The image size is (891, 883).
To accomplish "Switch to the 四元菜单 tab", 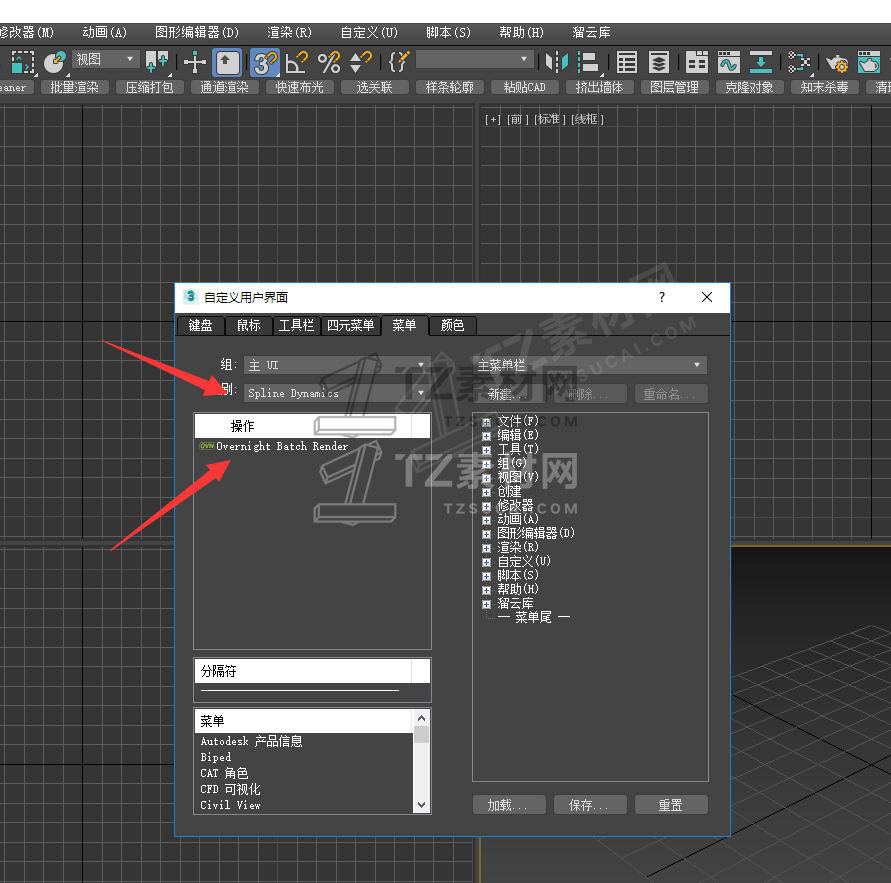I will [351, 326].
